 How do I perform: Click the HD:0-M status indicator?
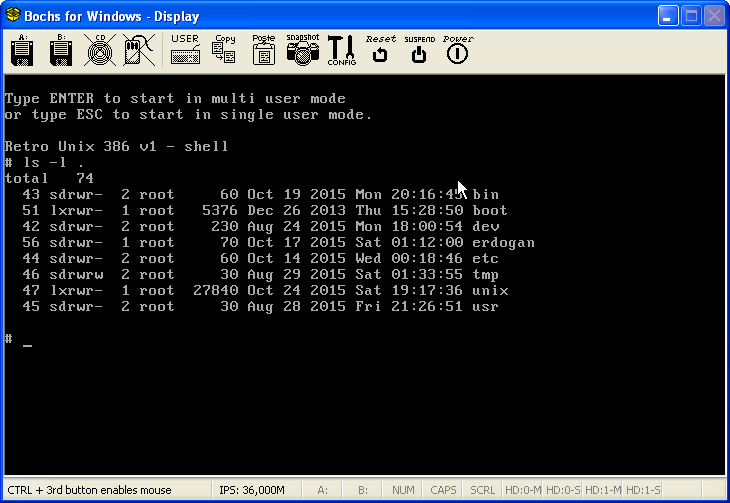click(x=521, y=490)
